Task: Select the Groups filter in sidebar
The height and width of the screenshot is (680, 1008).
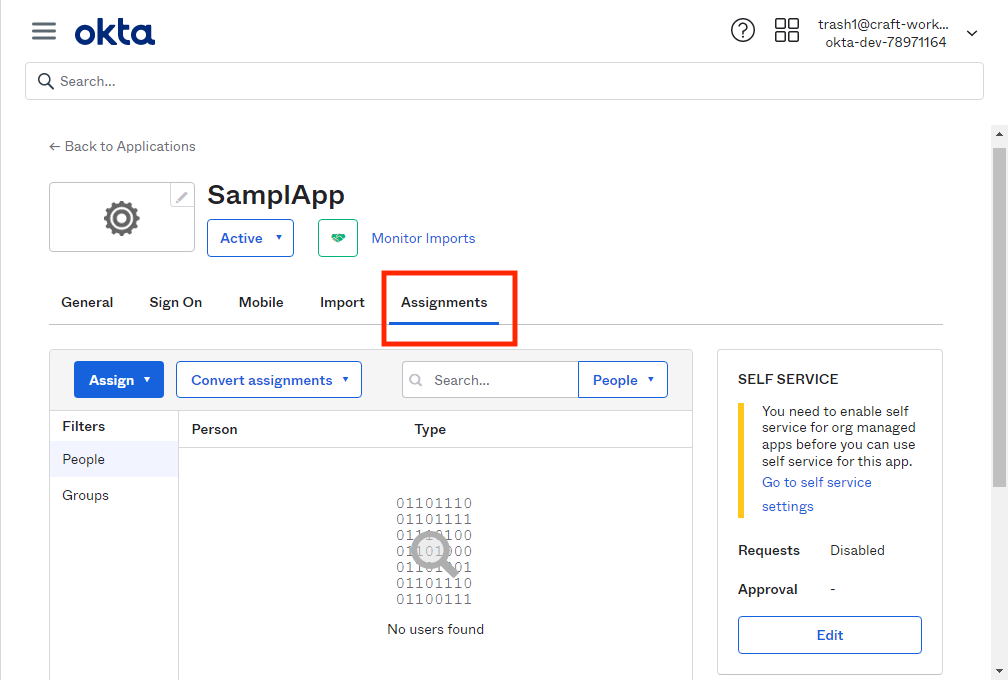Action: 114,495
